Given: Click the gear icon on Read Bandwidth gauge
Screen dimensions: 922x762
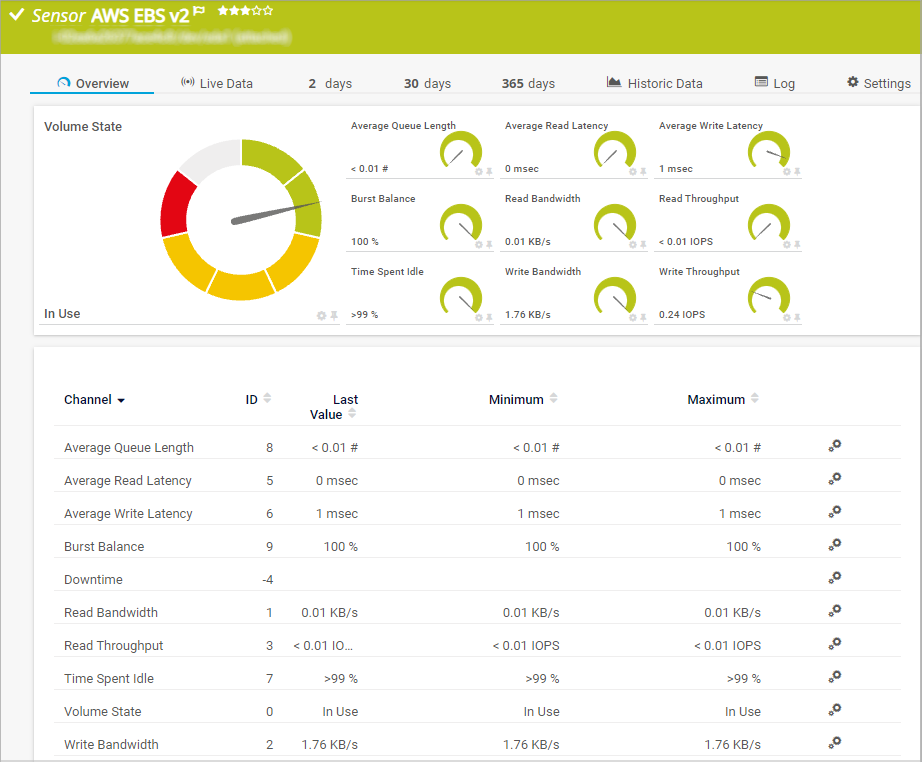Looking at the screenshot, I should click(x=632, y=244).
